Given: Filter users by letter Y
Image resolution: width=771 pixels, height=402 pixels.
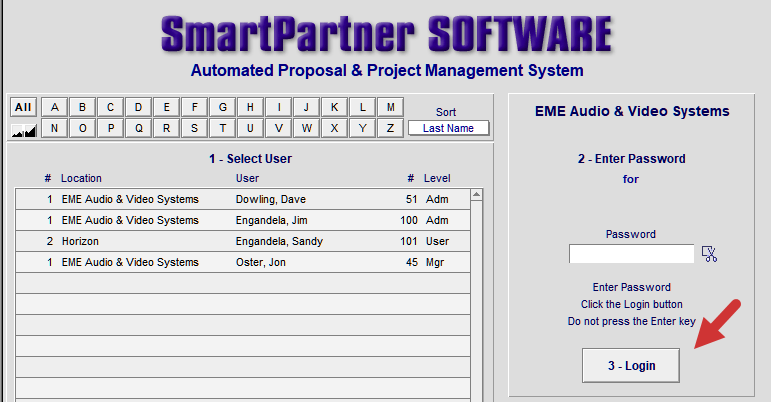Looking at the screenshot, I should pyautogui.click(x=363, y=128).
